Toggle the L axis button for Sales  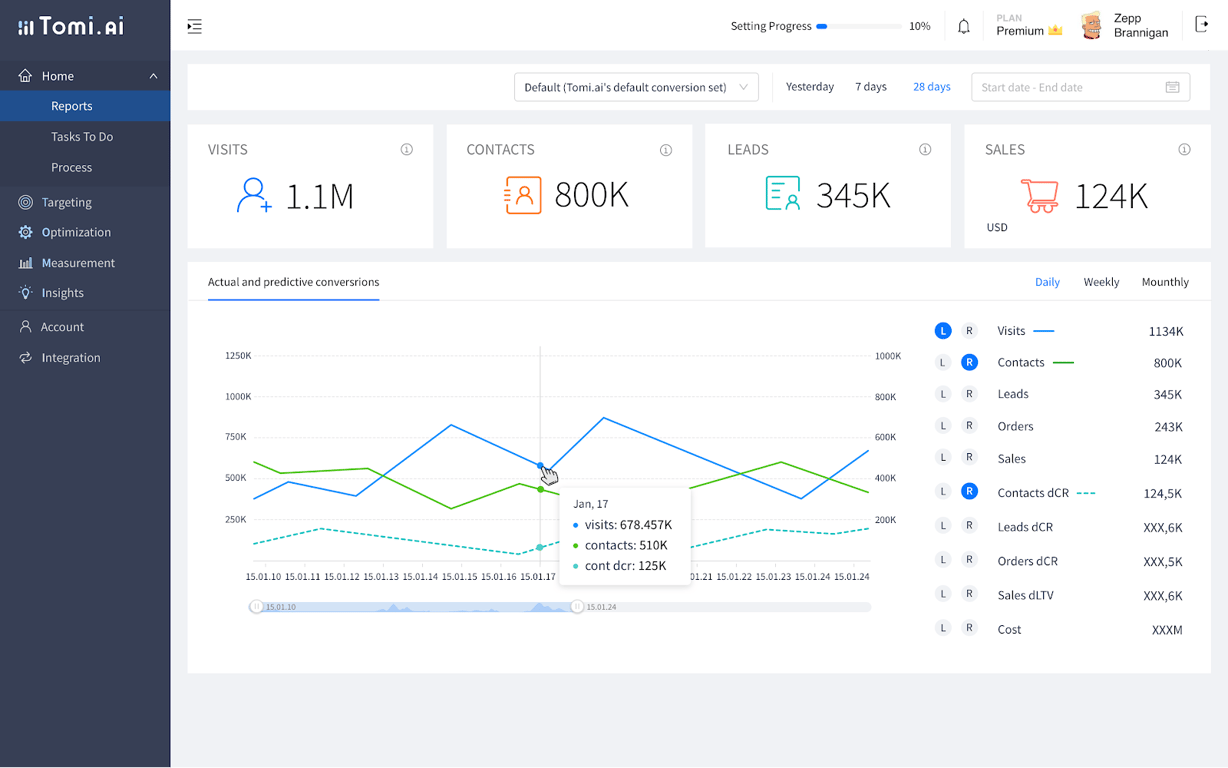click(942, 457)
